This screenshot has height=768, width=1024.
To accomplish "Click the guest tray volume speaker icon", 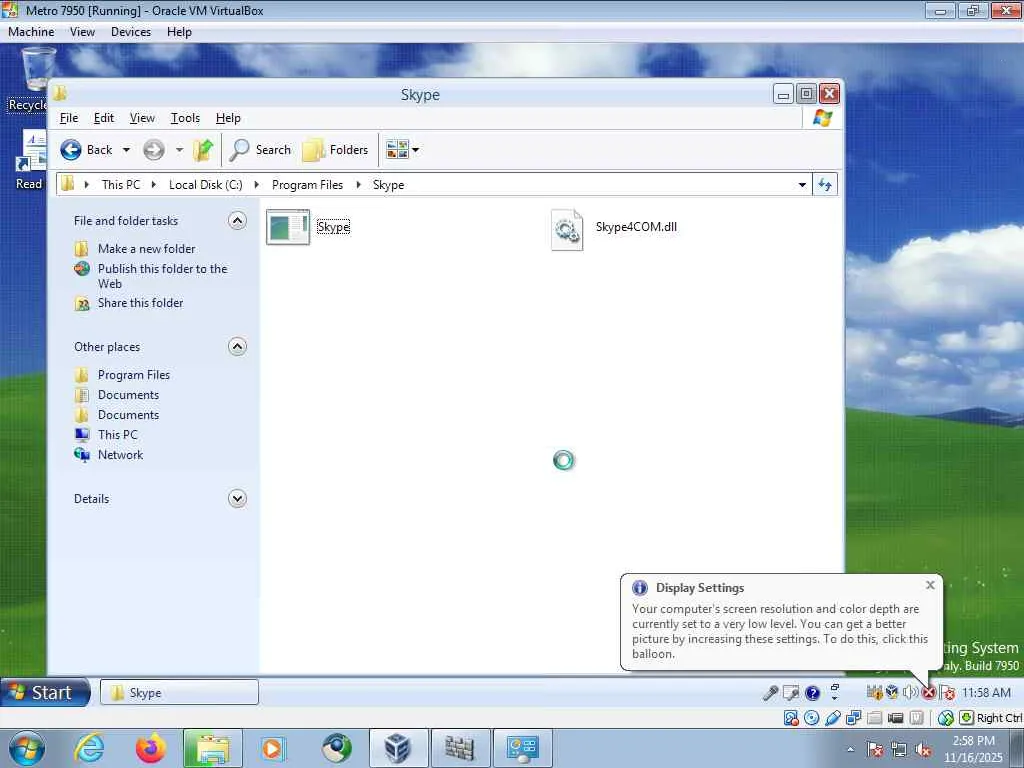I will [910, 692].
